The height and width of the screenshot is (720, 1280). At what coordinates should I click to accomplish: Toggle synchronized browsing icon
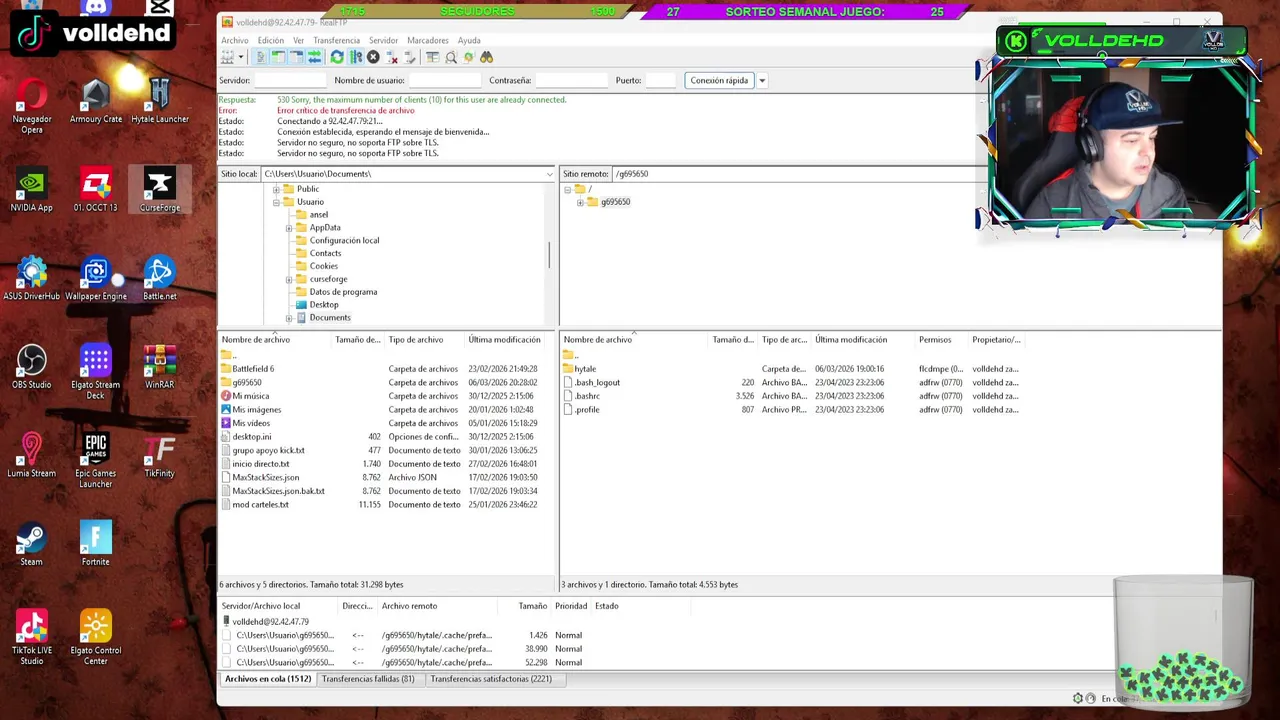click(x=470, y=57)
